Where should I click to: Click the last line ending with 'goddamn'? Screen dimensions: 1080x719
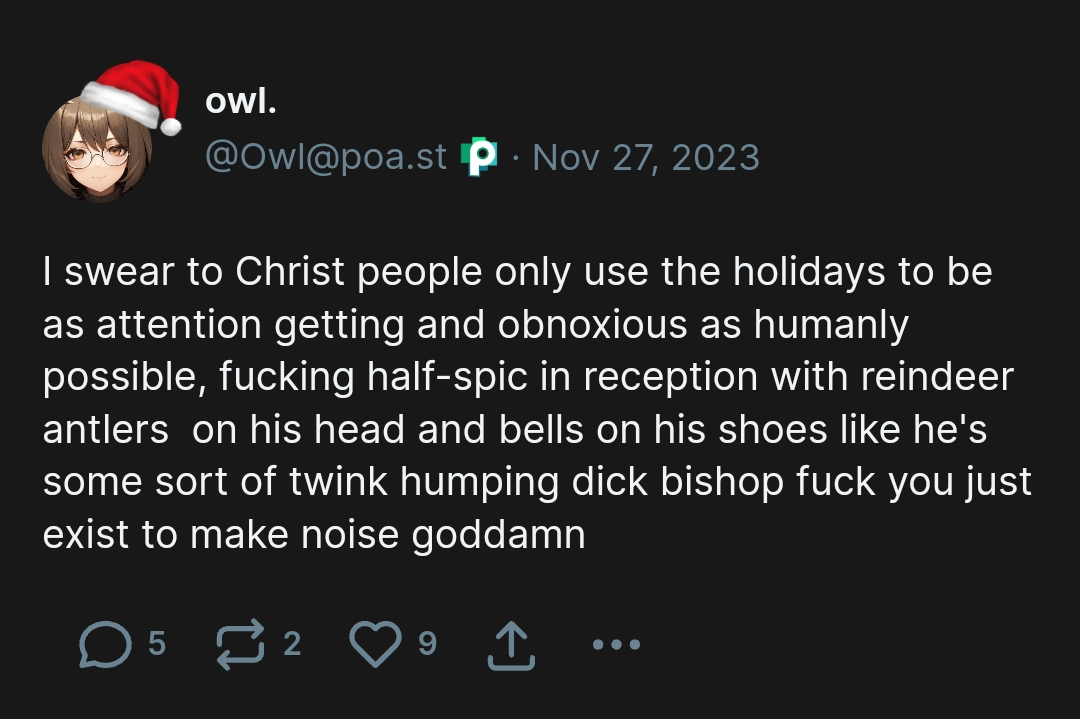click(x=314, y=534)
